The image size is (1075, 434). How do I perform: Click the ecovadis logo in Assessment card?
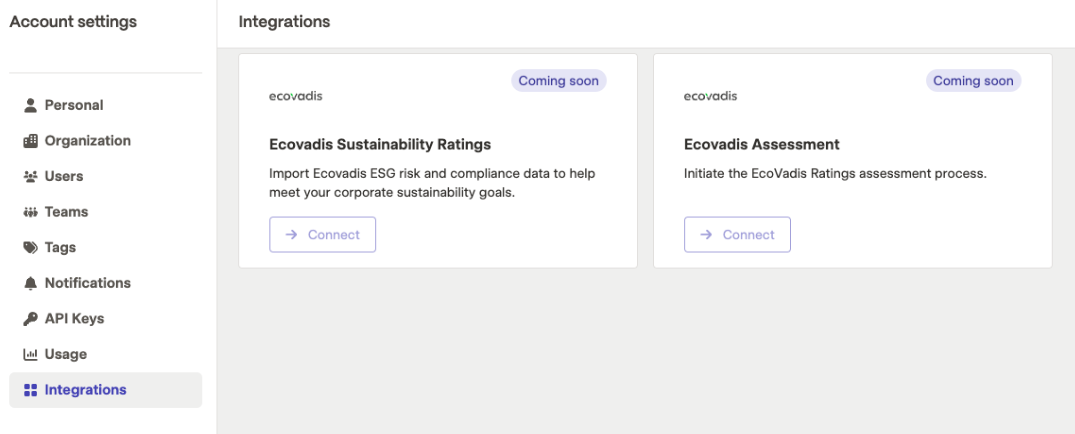coord(710,96)
